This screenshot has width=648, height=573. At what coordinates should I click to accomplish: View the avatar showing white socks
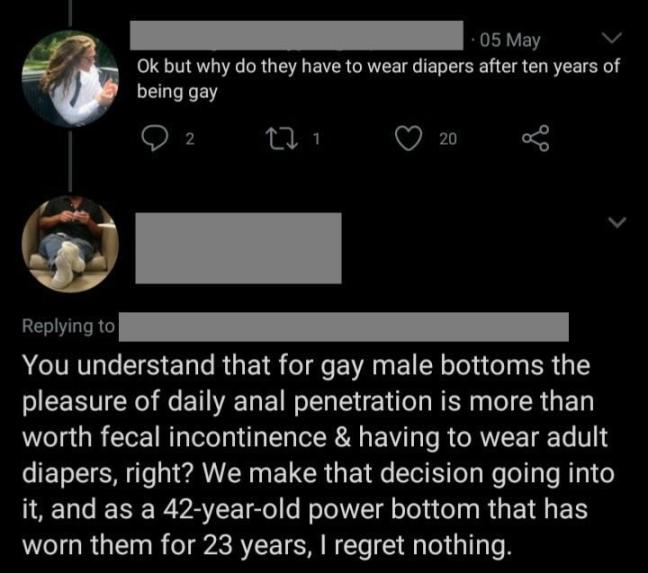coord(70,244)
